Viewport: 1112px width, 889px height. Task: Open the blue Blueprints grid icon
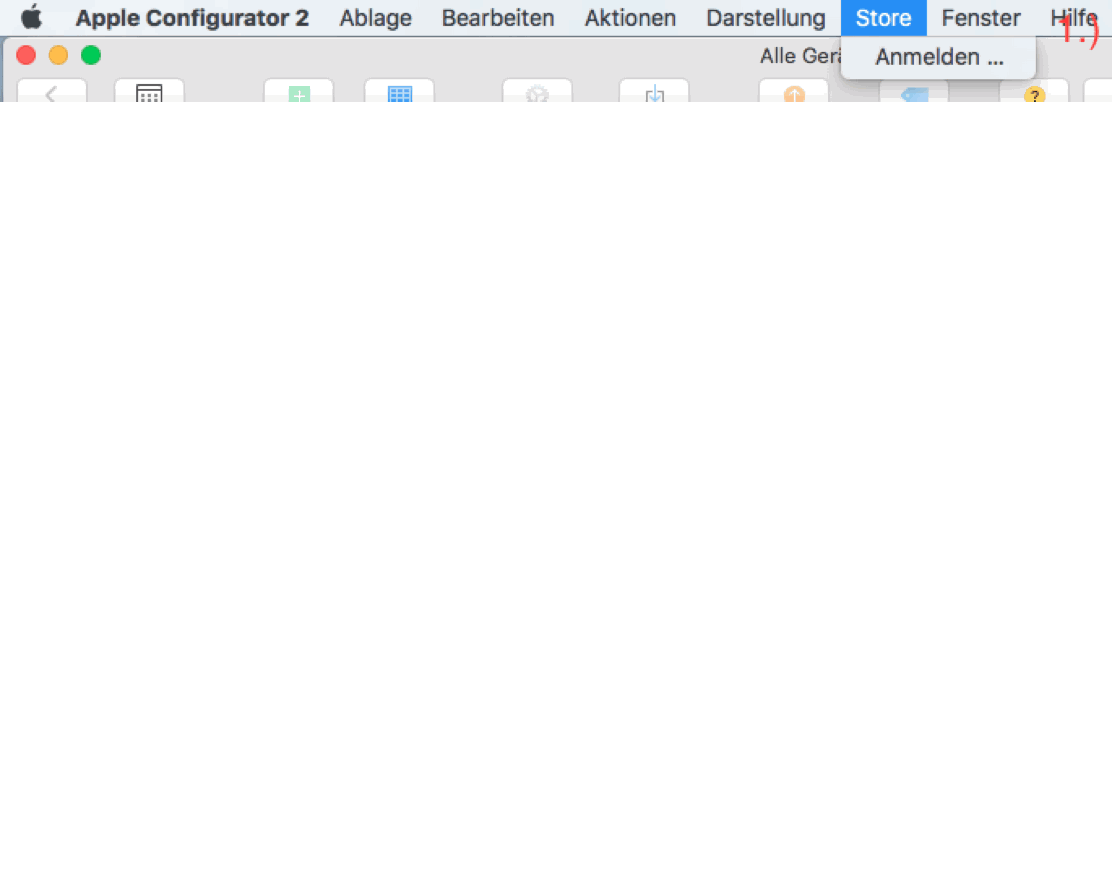[399, 93]
